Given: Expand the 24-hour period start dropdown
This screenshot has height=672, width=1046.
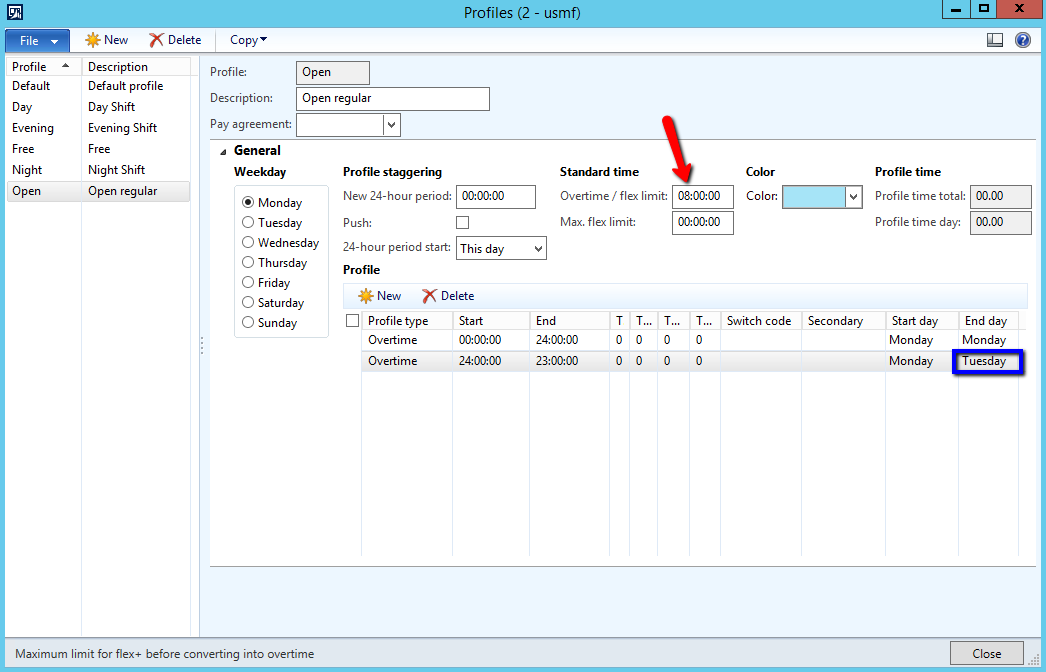Looking at the screenshot, I should [x=538, y=248].
